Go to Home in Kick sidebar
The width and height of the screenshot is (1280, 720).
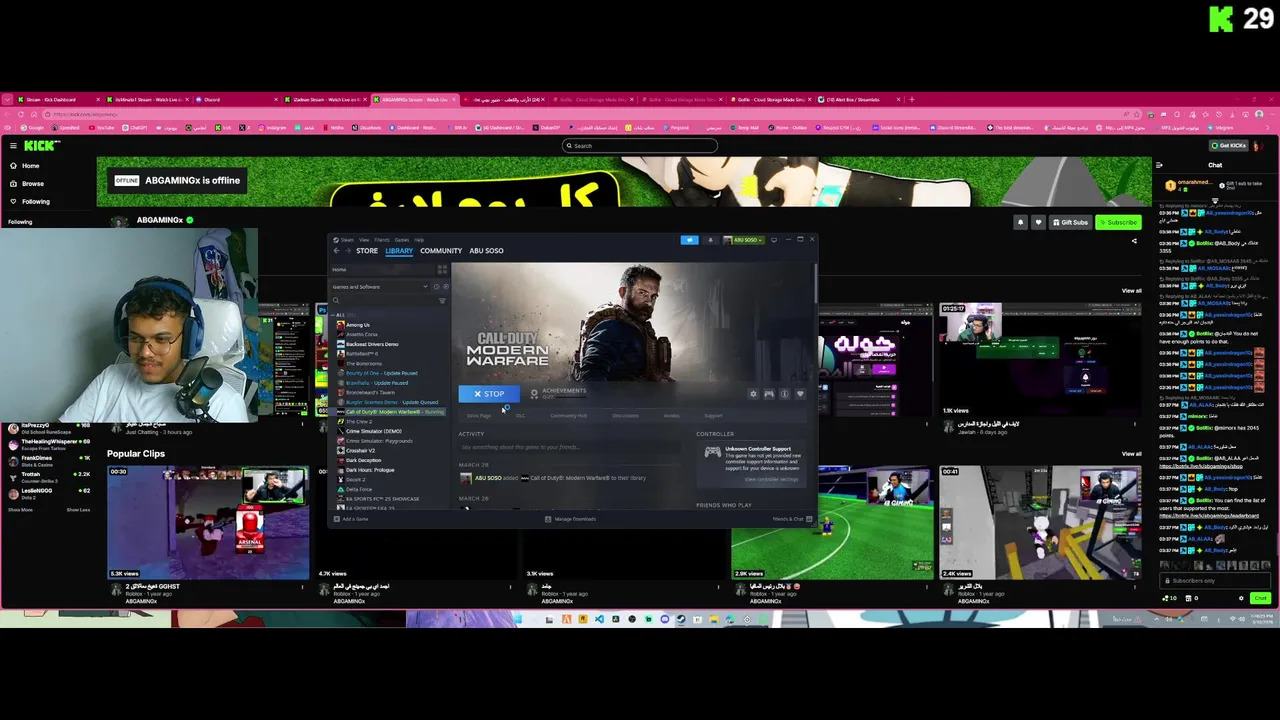pyautogui.click(x=30, y=166)
